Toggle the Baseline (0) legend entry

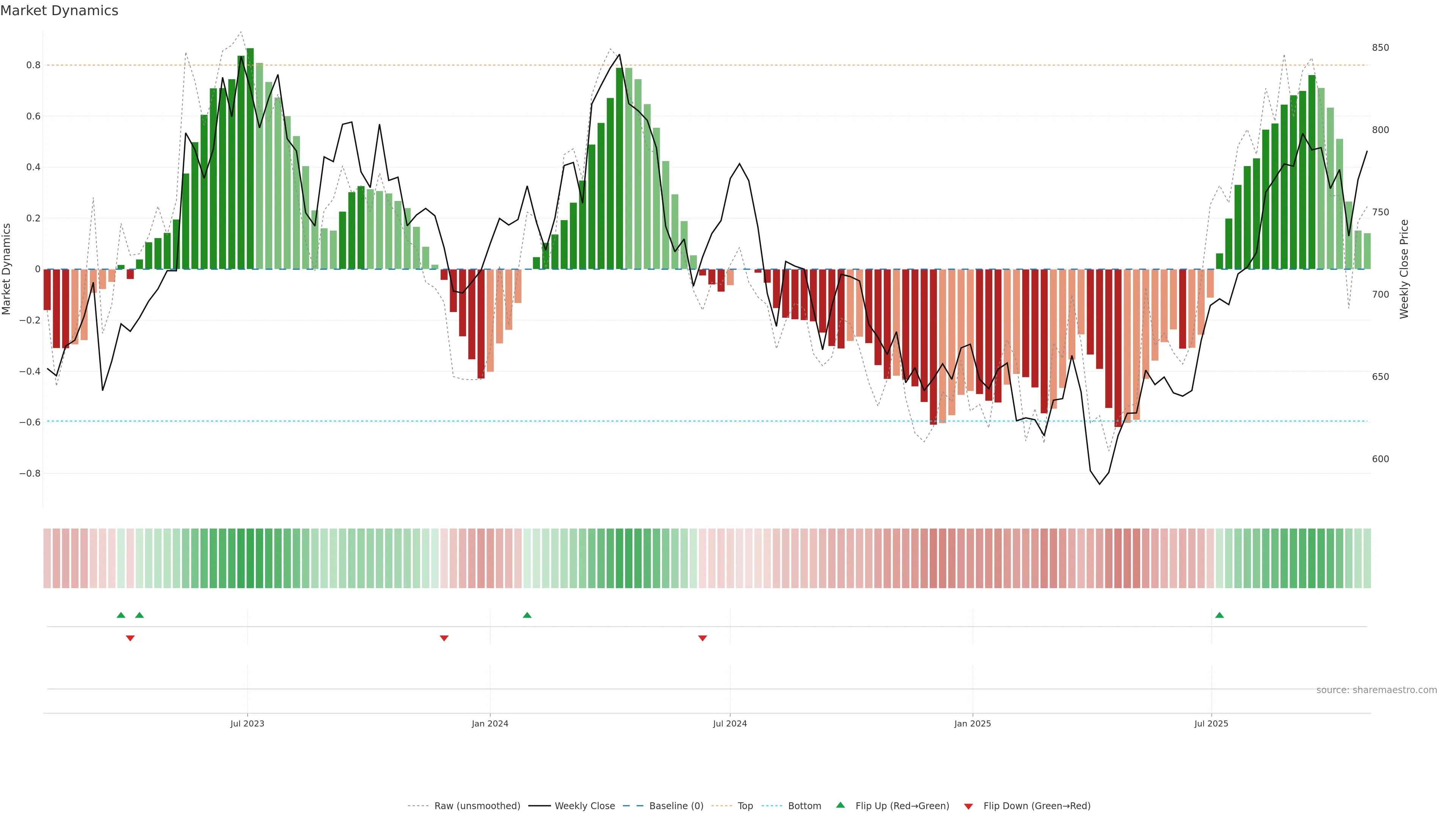(675, 805)
